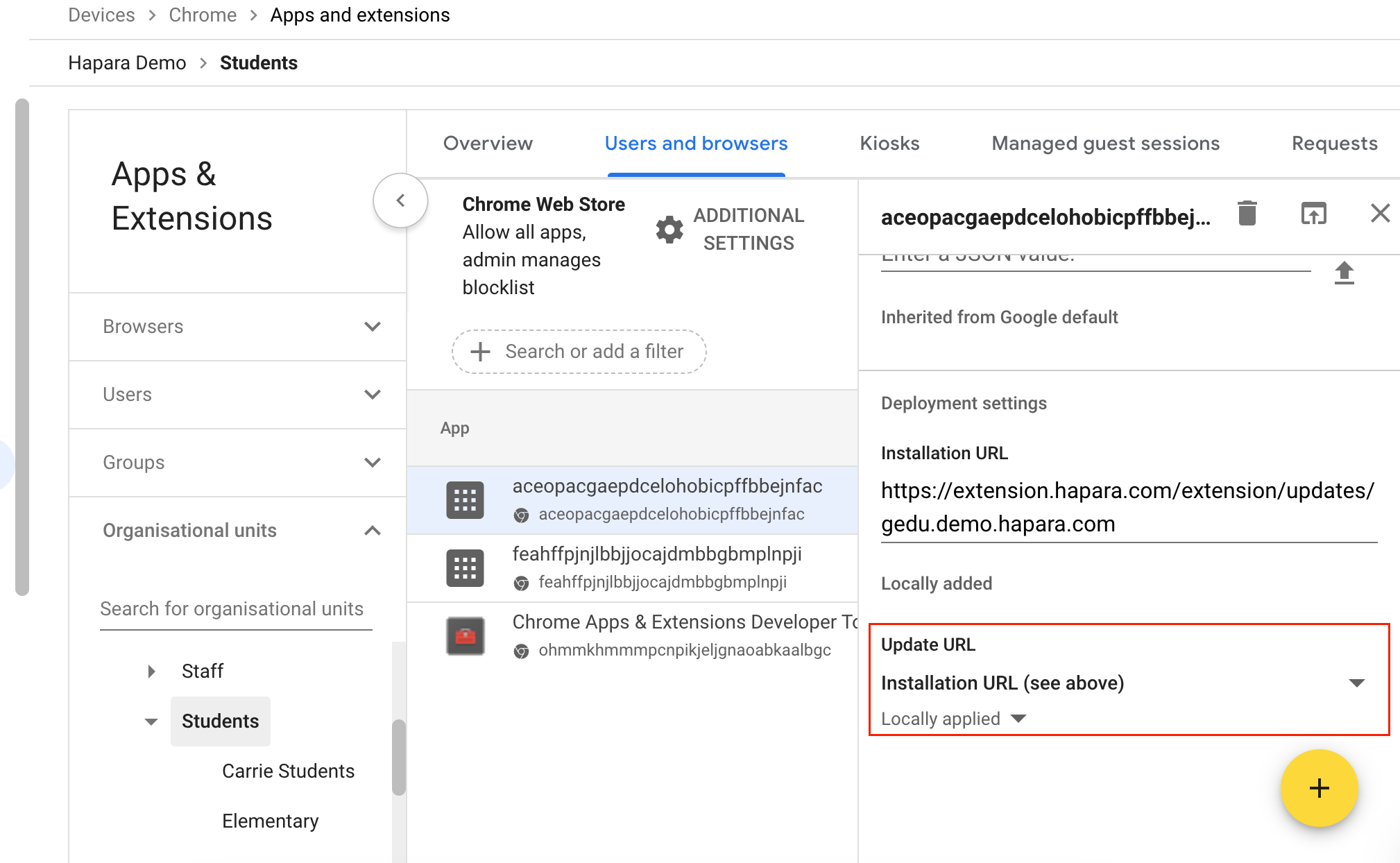Expand the Staff organisational unit

151,671
